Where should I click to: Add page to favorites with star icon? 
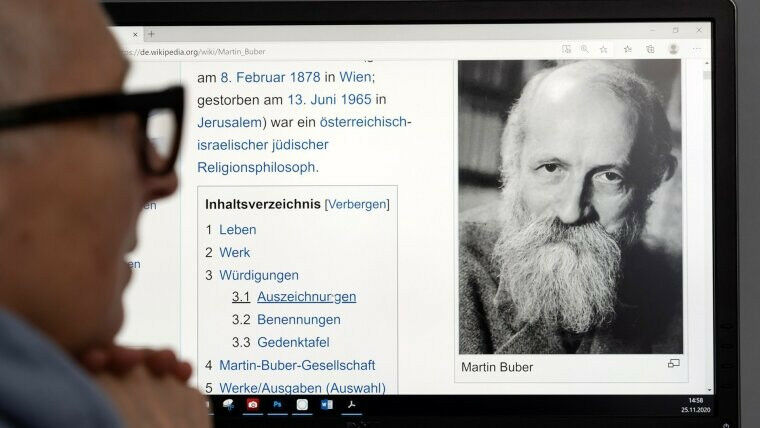coord(603,48)
